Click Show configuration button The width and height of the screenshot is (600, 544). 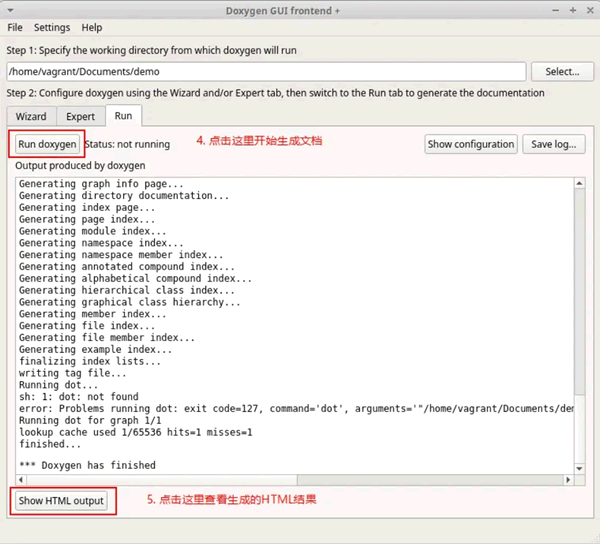471,144
